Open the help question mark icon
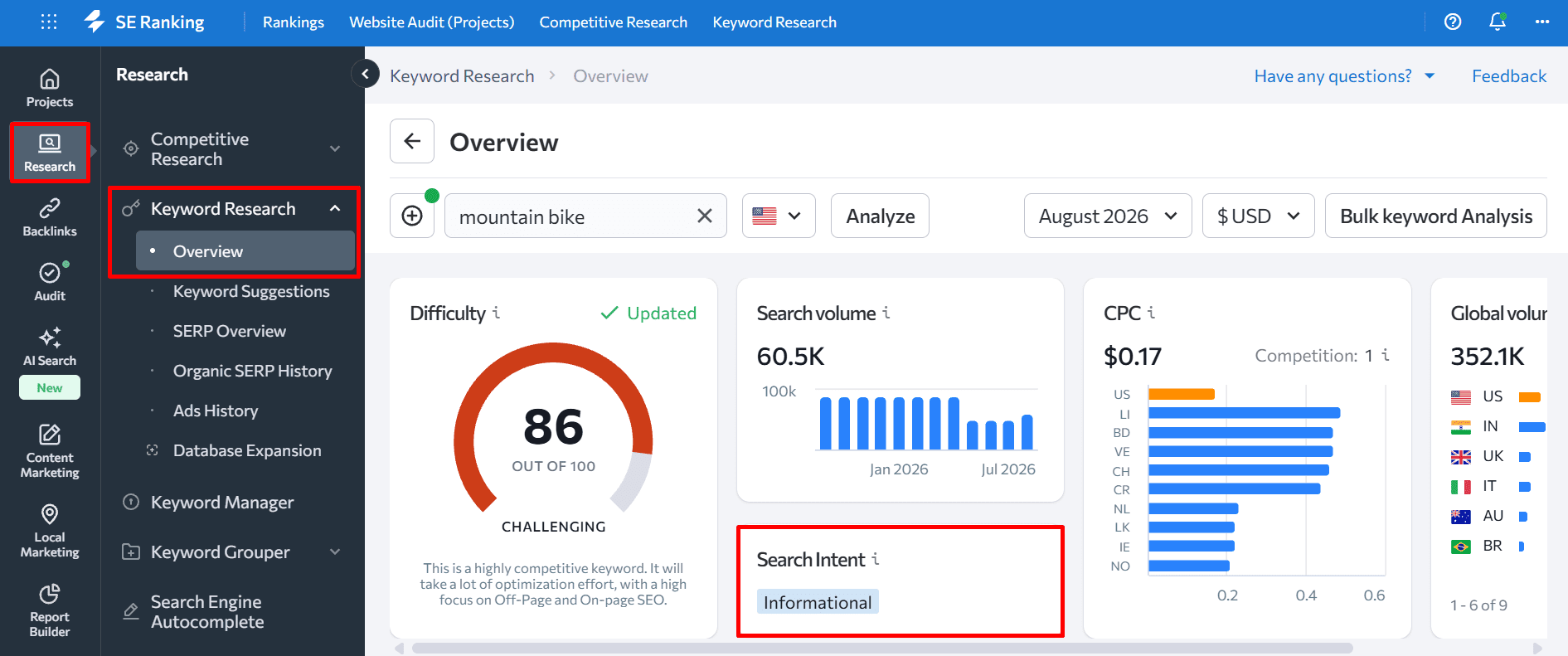The width and height of the screenshot is (1568, 656). (x=1453, y=22)
